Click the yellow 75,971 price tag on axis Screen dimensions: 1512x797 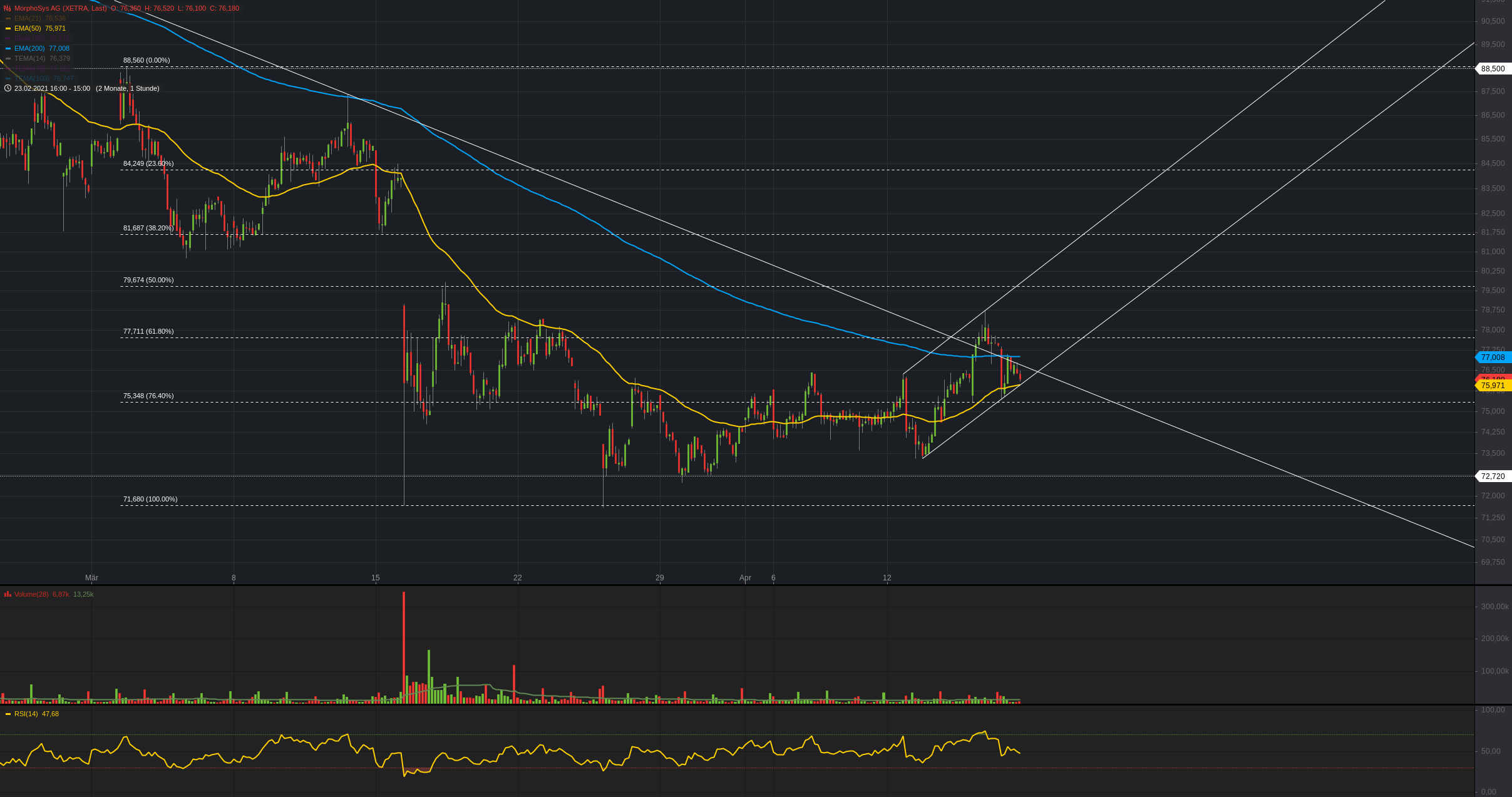click(1493, 386)
